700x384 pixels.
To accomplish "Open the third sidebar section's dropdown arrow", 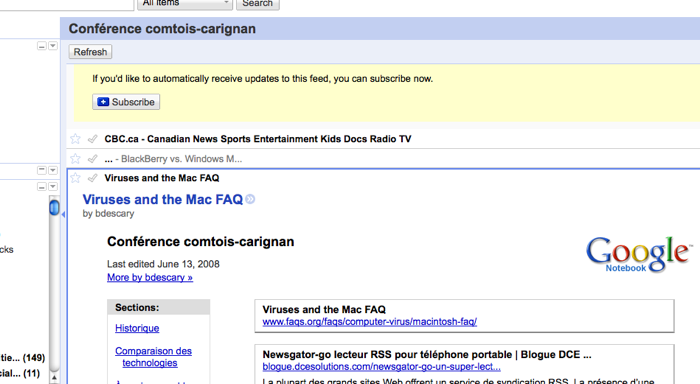I will [53, 186].
